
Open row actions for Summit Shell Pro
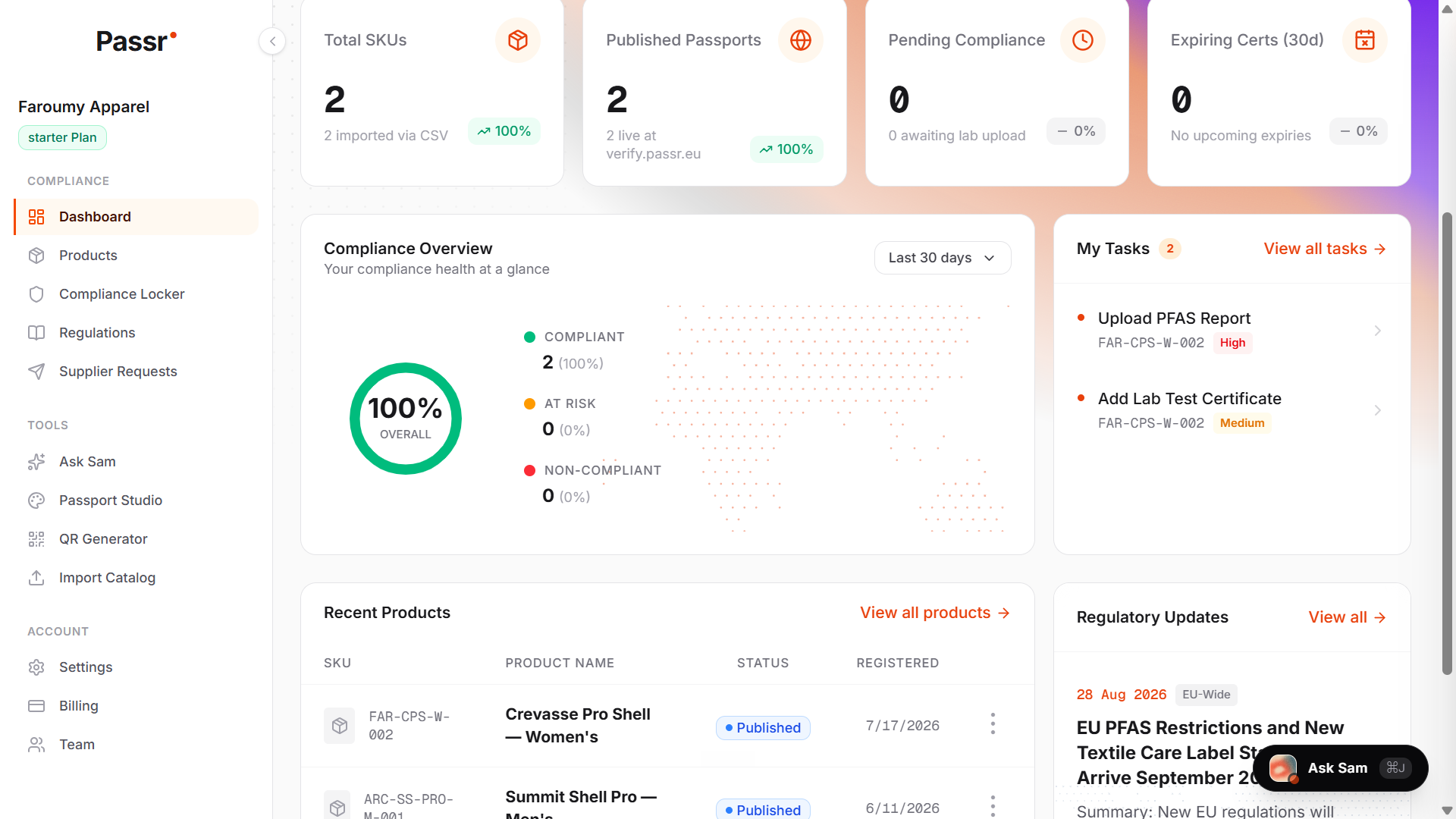click(x=993, y=805)
